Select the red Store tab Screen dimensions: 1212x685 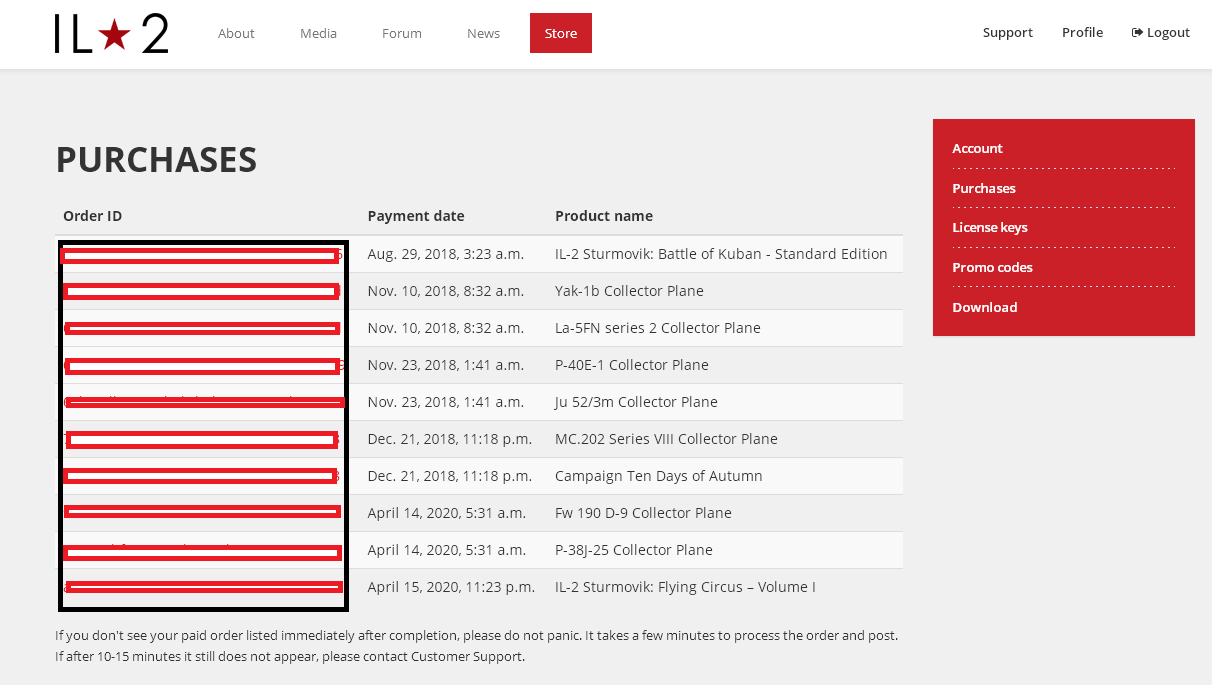pos(561,33)
